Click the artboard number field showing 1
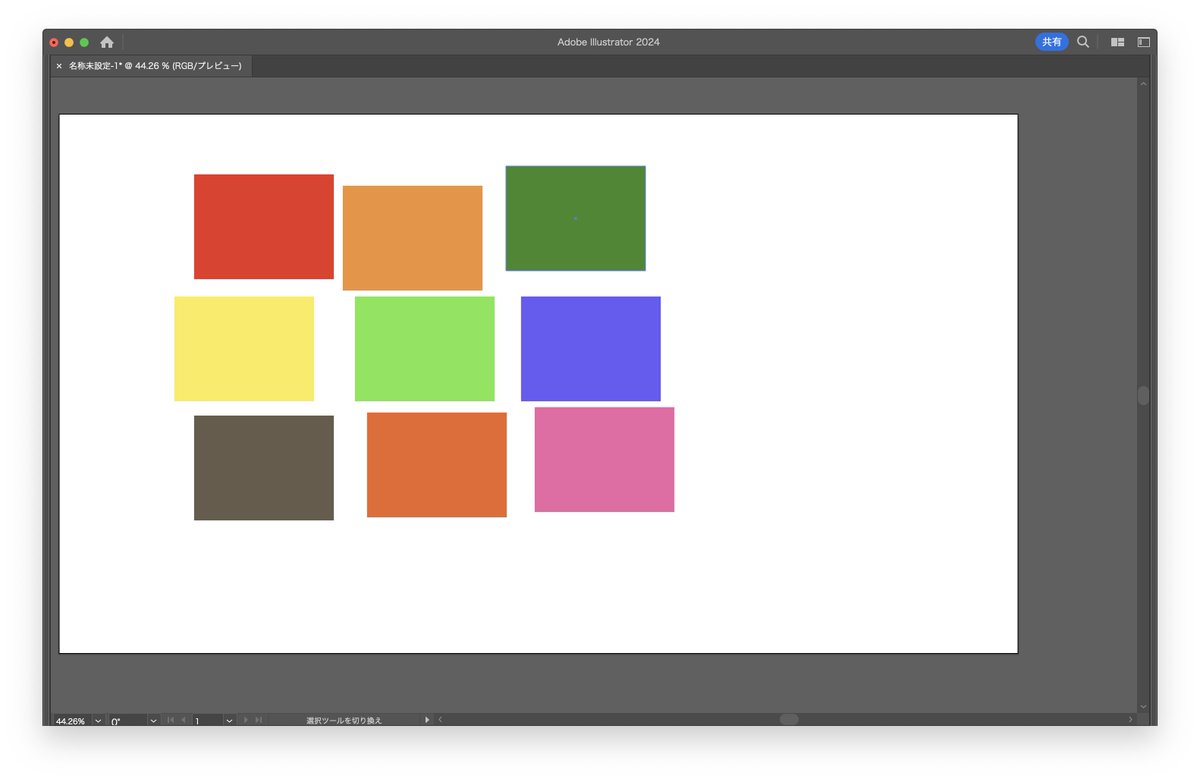The height and width of the screenshot is (782, 1200). pos(207,720)
